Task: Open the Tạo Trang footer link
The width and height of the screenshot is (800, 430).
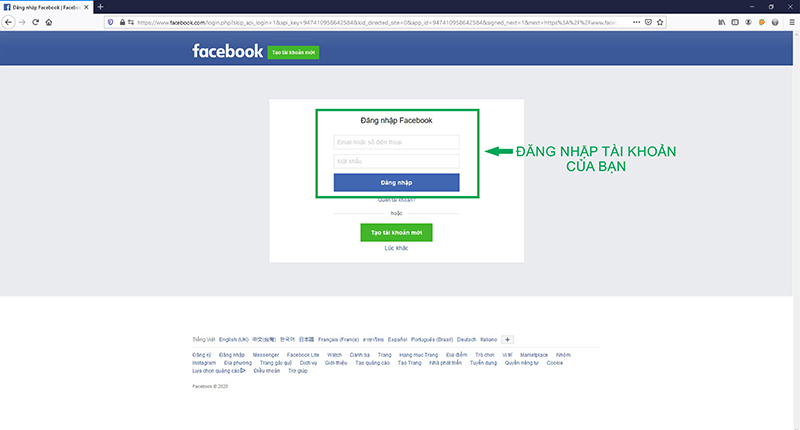Action: click(x=410, y=363)
